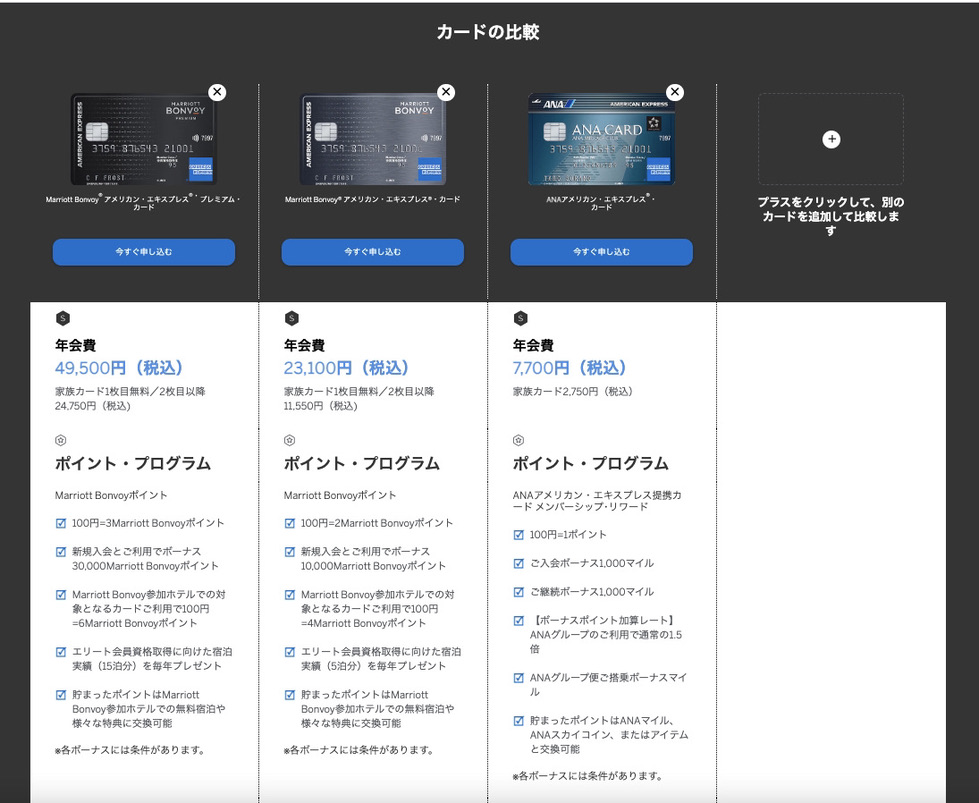979x803 pixels.
Task: Click the point program icon in the 23,100円 column
Action: 289,440
